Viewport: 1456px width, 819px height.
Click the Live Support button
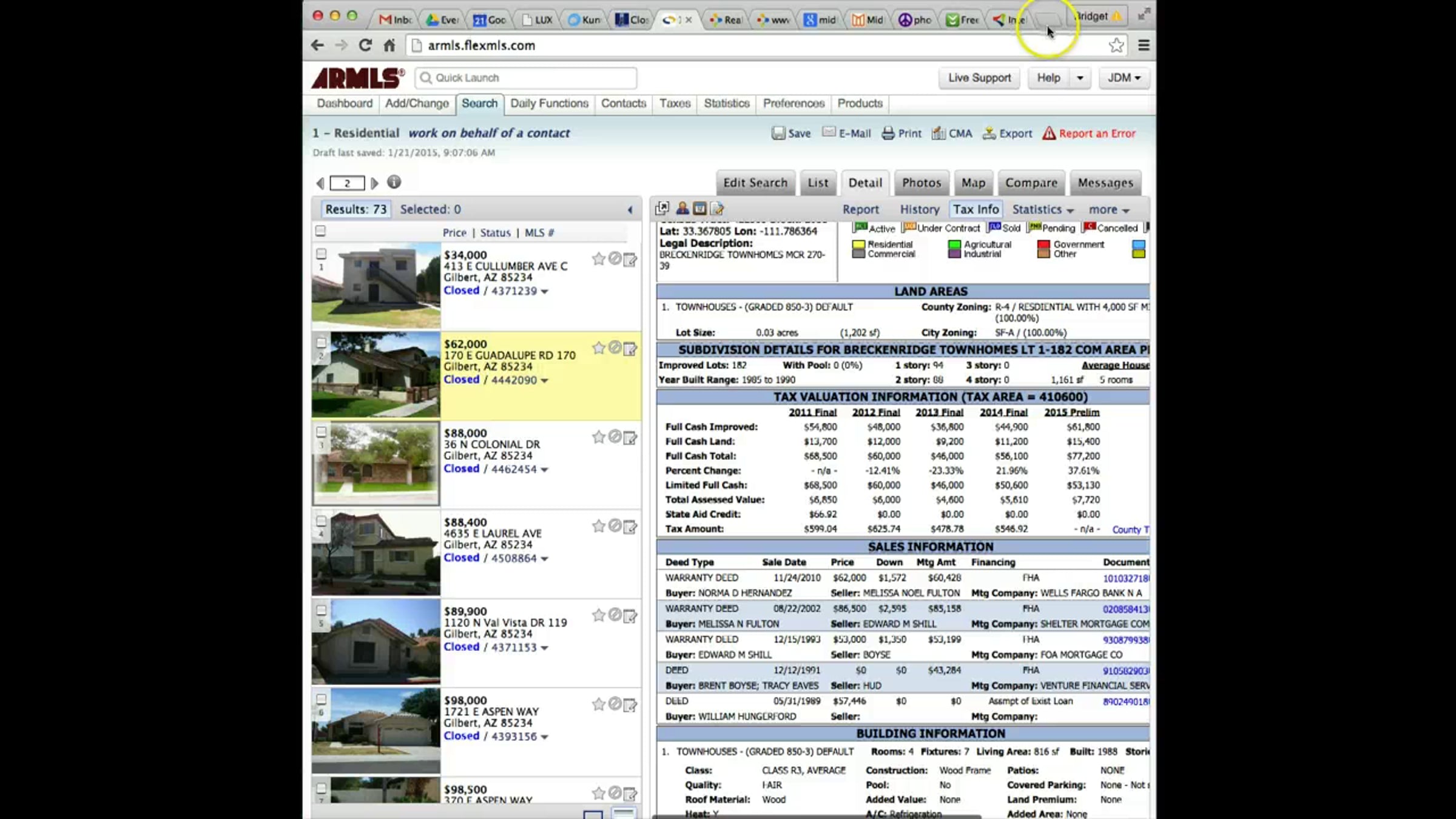[x=979, y=78]
